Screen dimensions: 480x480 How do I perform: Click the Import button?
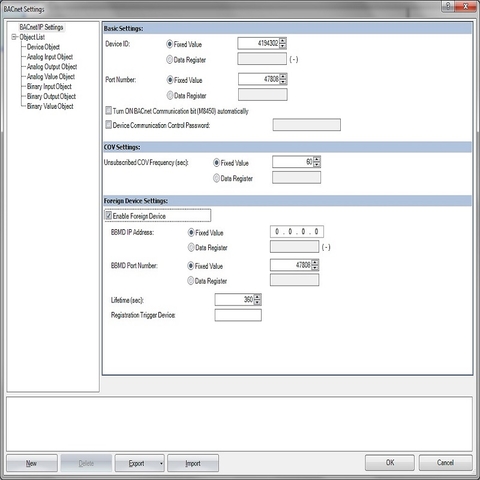[193, 463]
